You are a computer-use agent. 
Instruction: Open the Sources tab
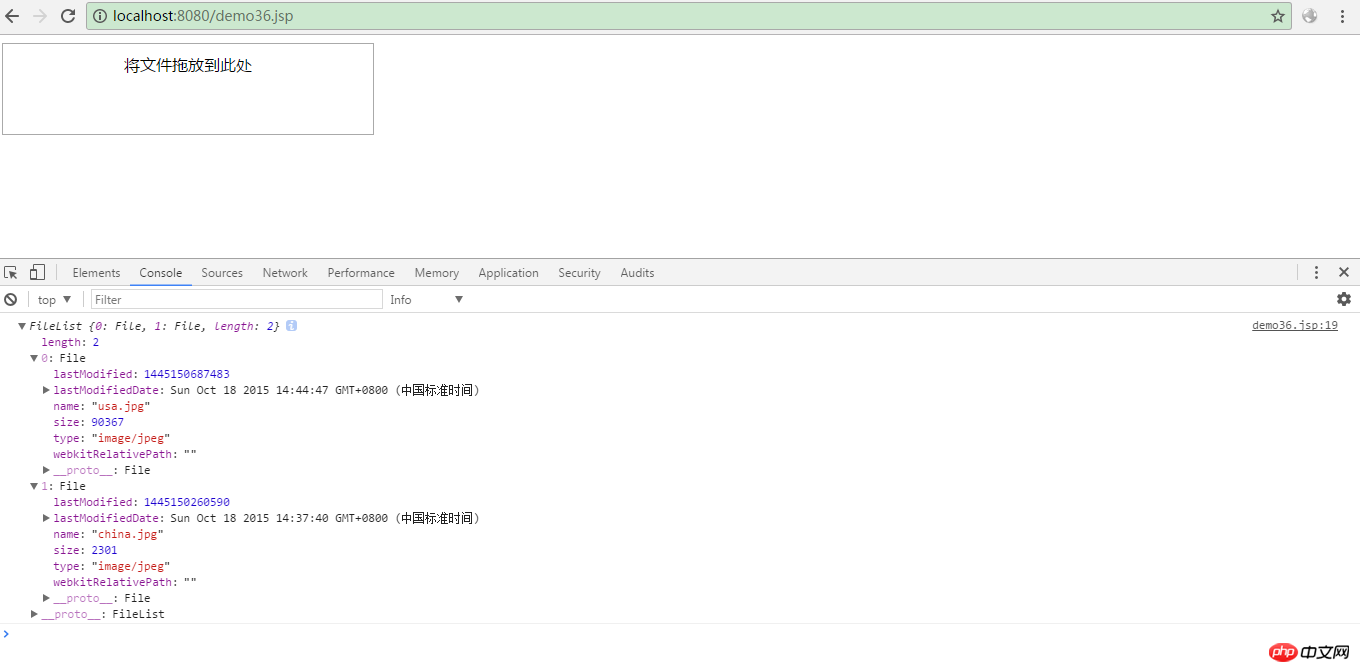222,273
